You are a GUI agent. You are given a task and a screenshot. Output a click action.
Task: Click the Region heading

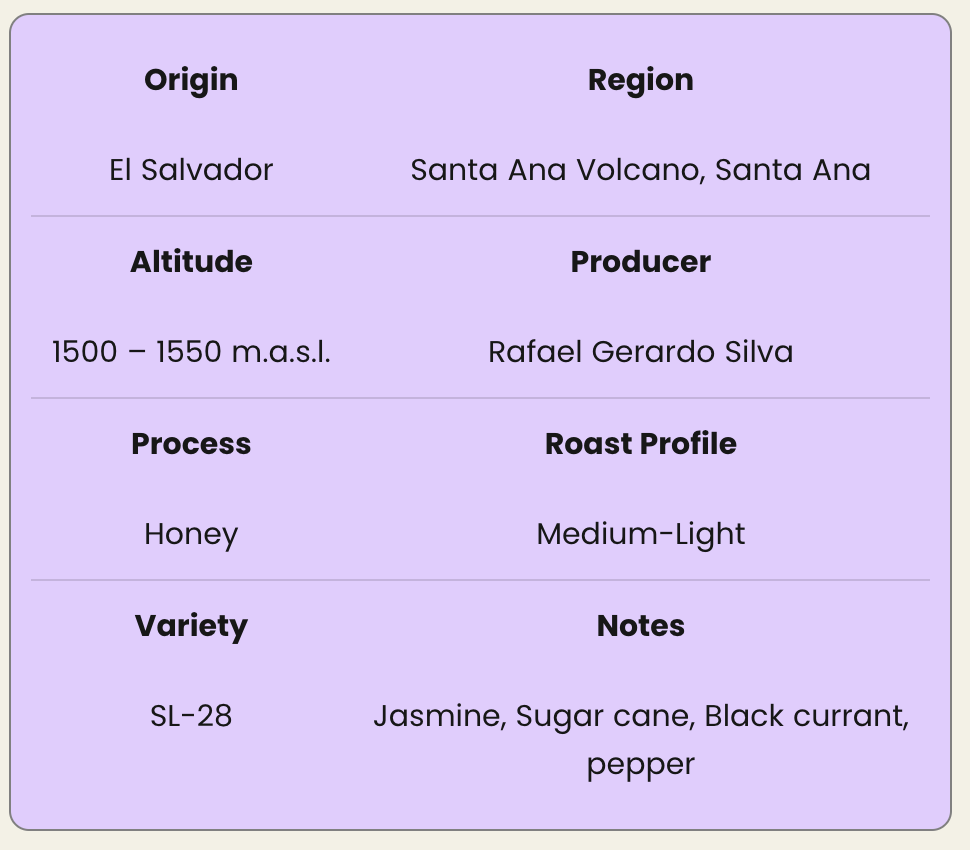tap(640, 80)
